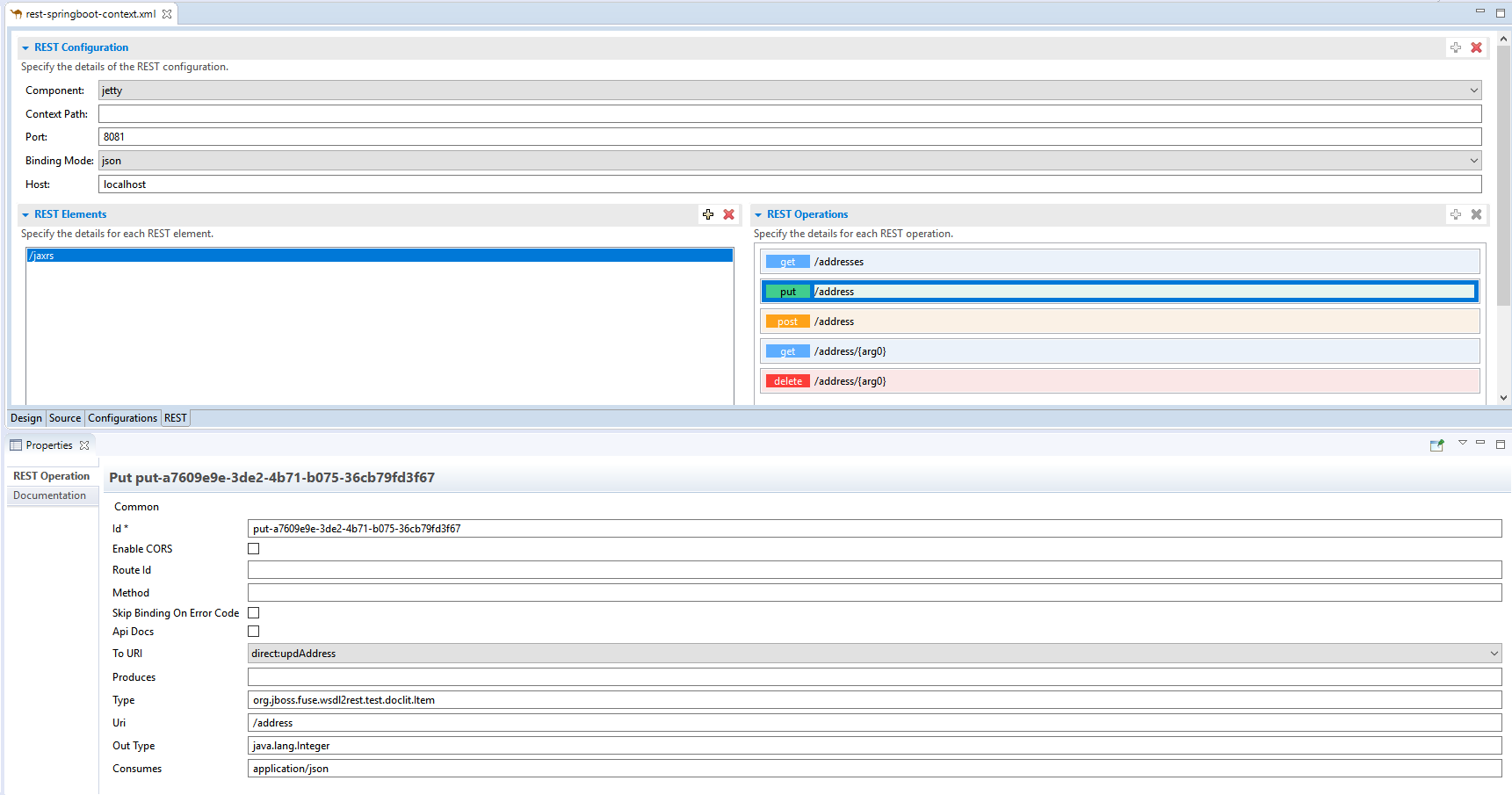1512x795 pixels.
Task: Check the Api Docs checkbox
Action: point(254,632)
